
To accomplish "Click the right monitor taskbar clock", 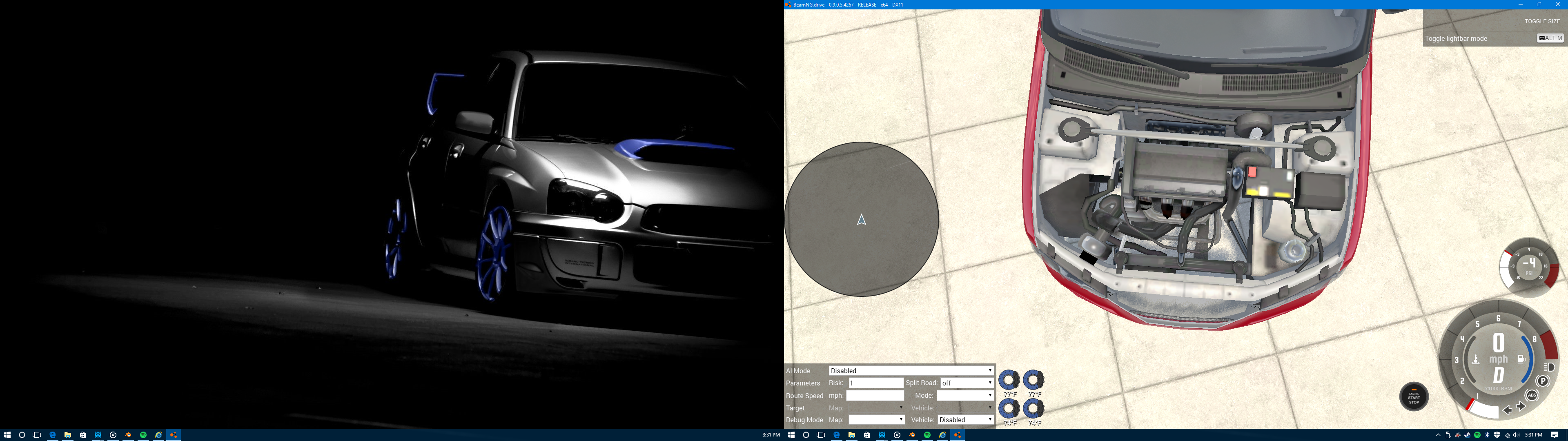I will pyautogui.click(x=1534, y=435).
